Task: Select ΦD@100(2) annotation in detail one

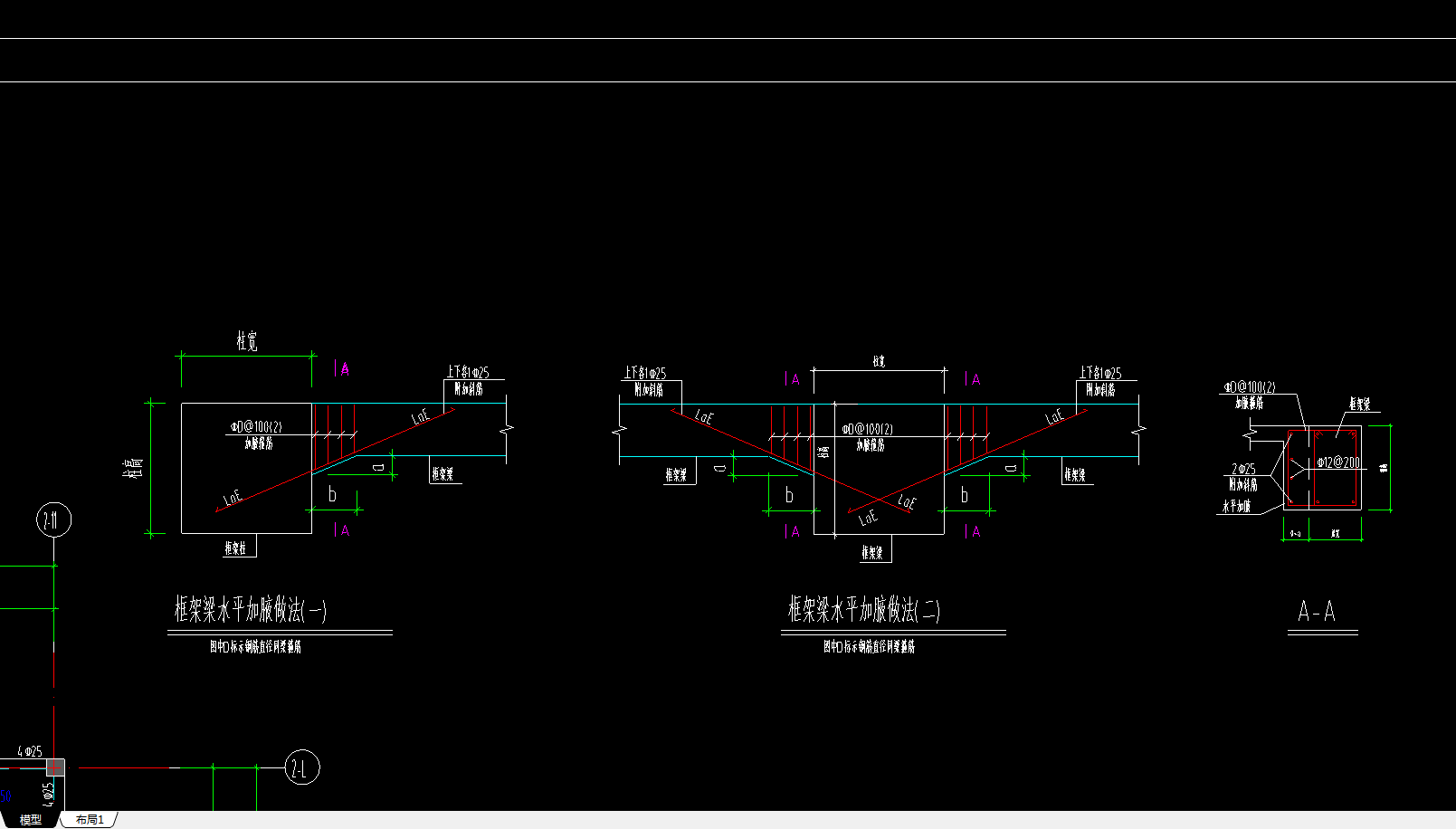Action: (x=256, y=426)
